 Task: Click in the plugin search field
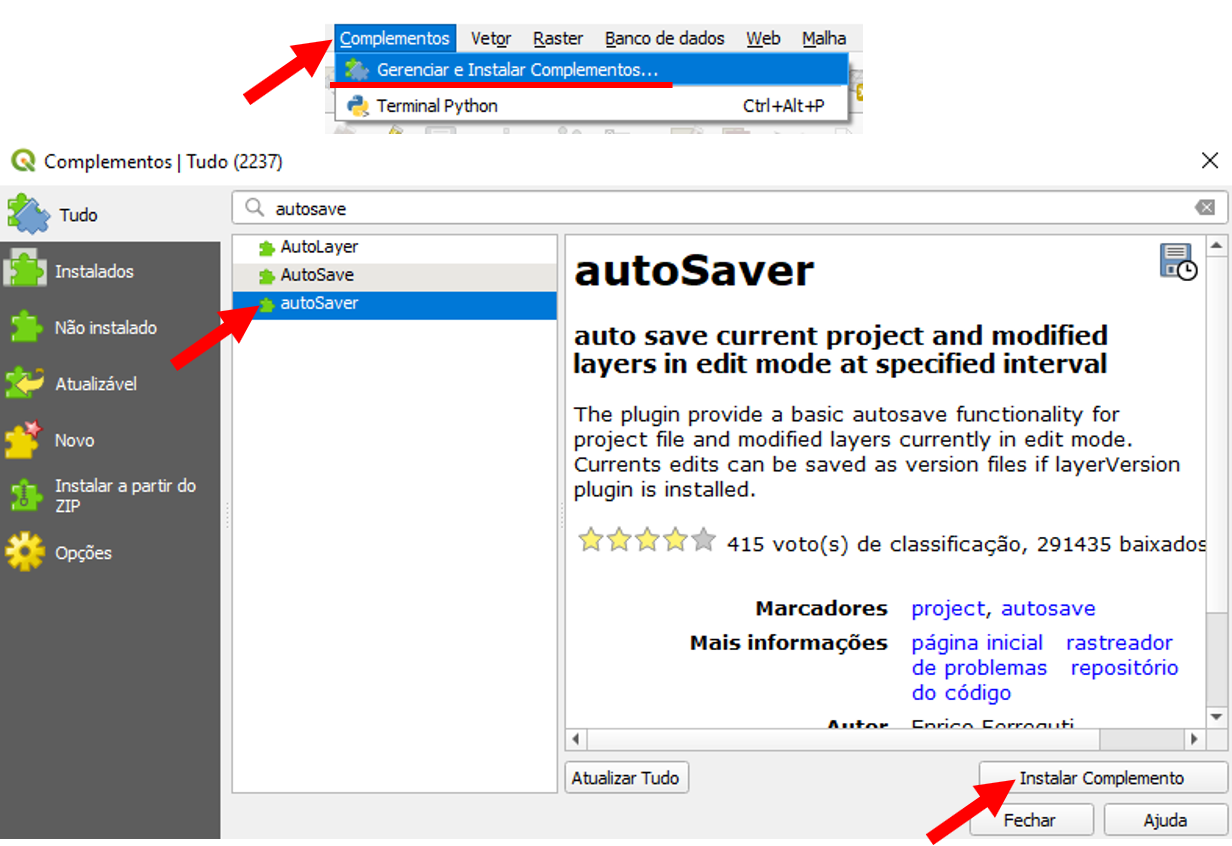[720, 208]
